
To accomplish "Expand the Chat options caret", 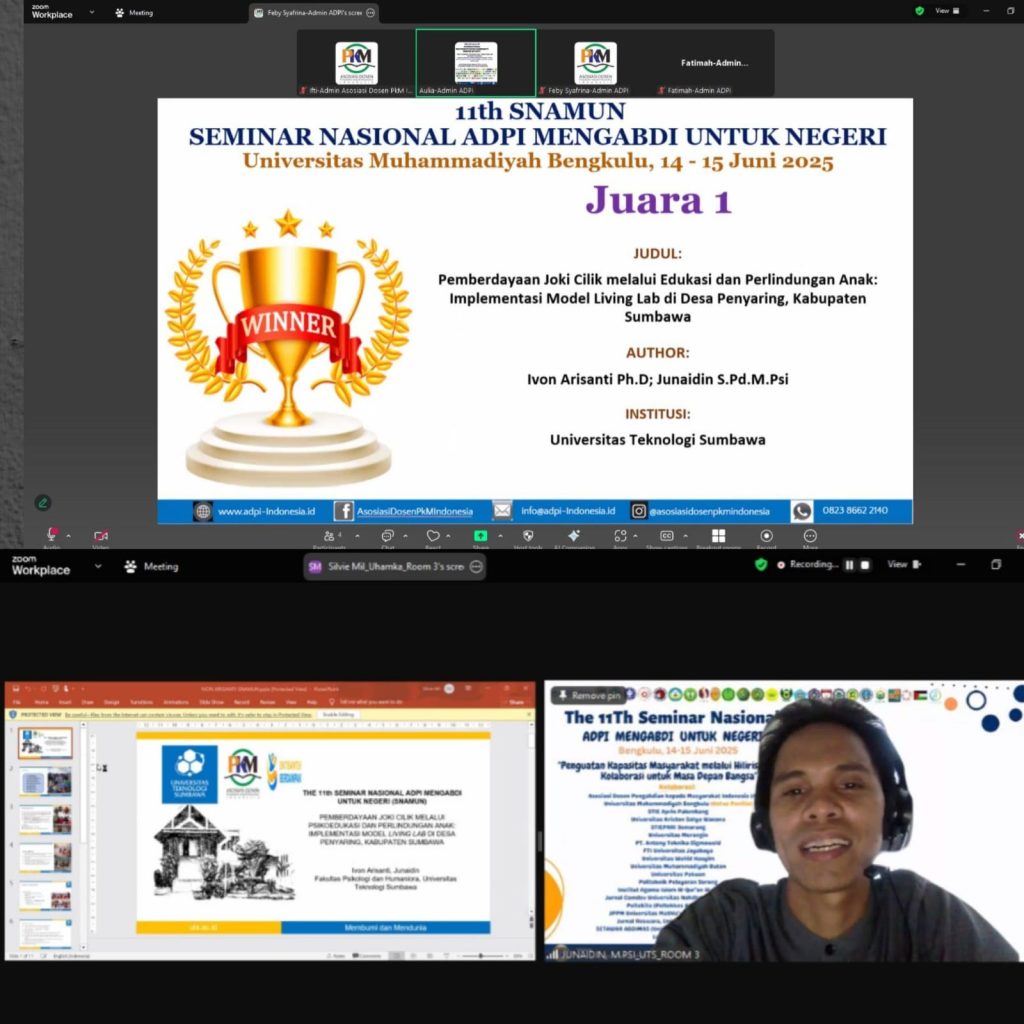I will pyautogui.click(x=406, y=536).
